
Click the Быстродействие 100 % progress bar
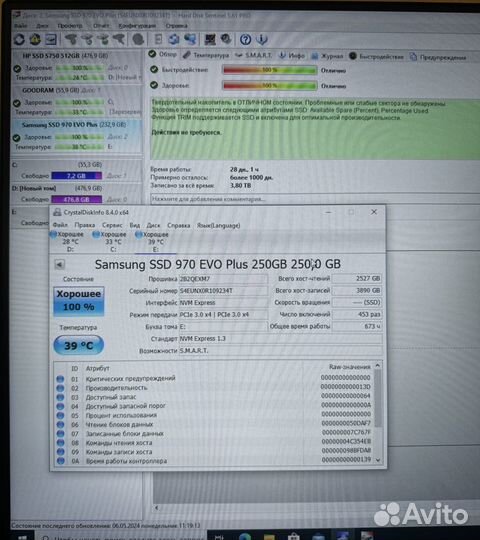point(270,70)
